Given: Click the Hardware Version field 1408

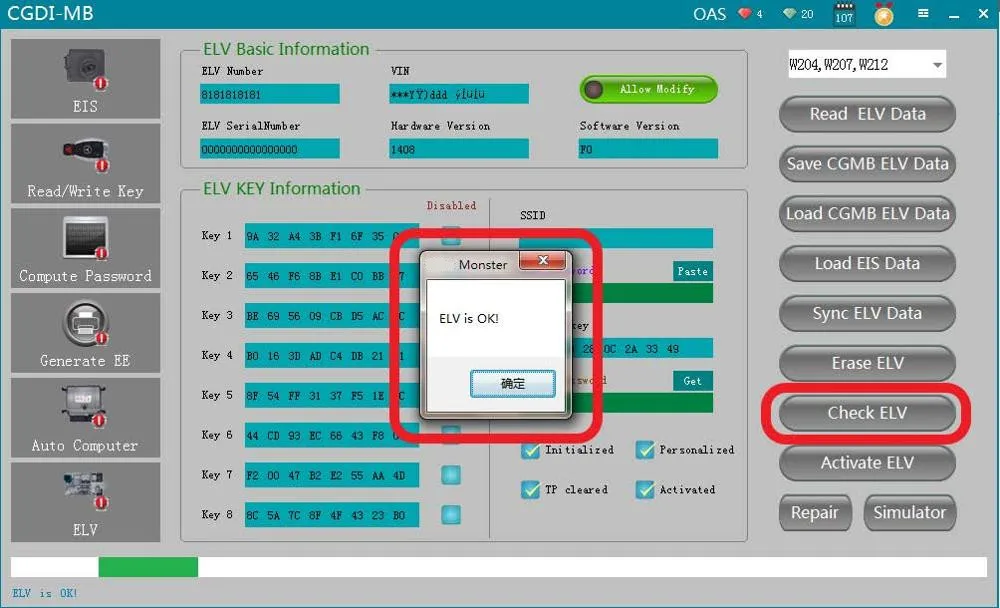Looking at the screenshot, I should (x=459, y=149).
